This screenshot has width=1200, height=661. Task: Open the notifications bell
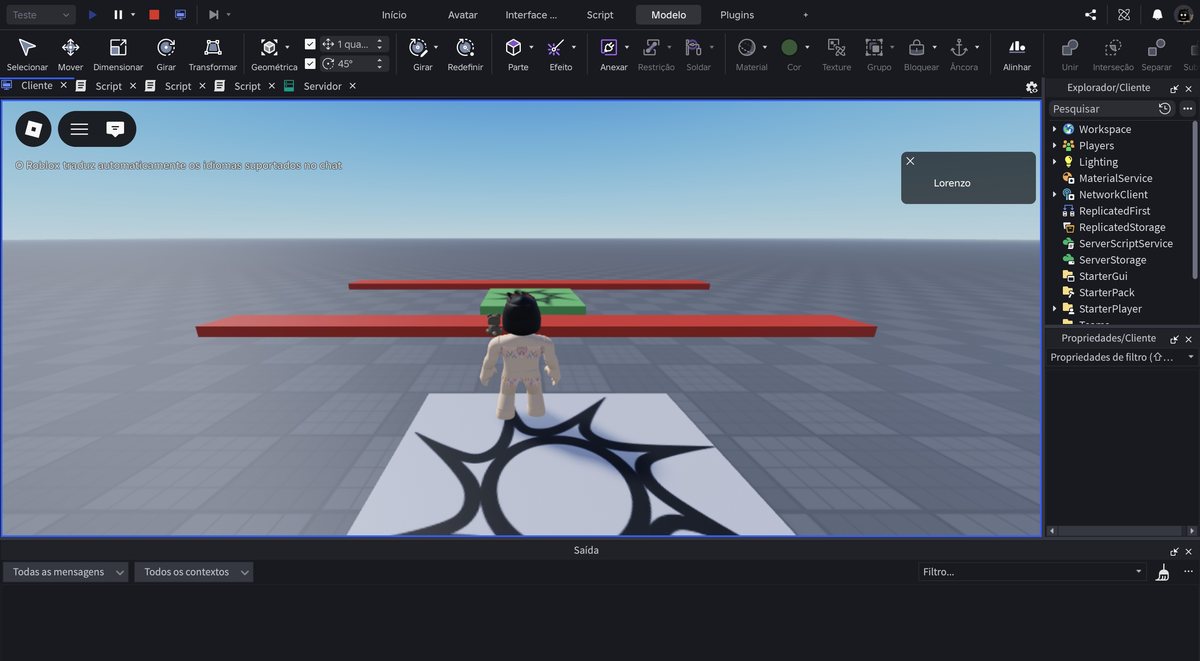click(x=1157, y=15)
